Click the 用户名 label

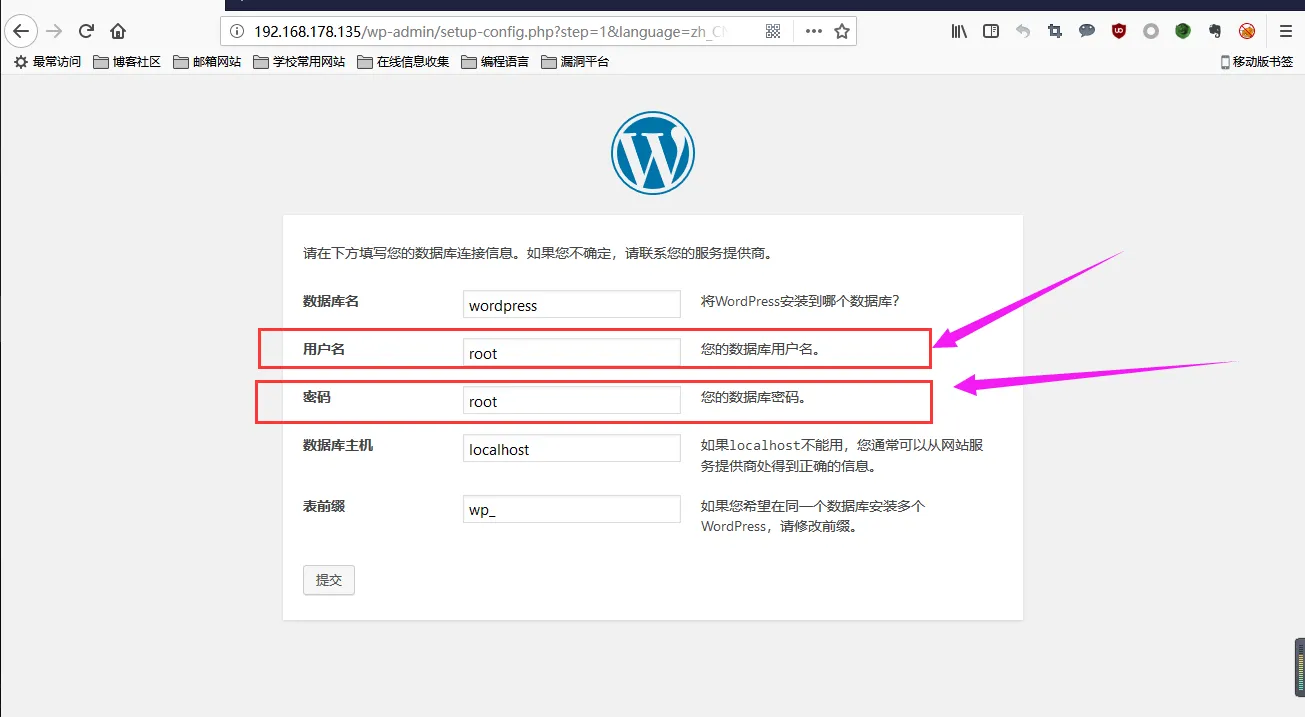[324, 349]
